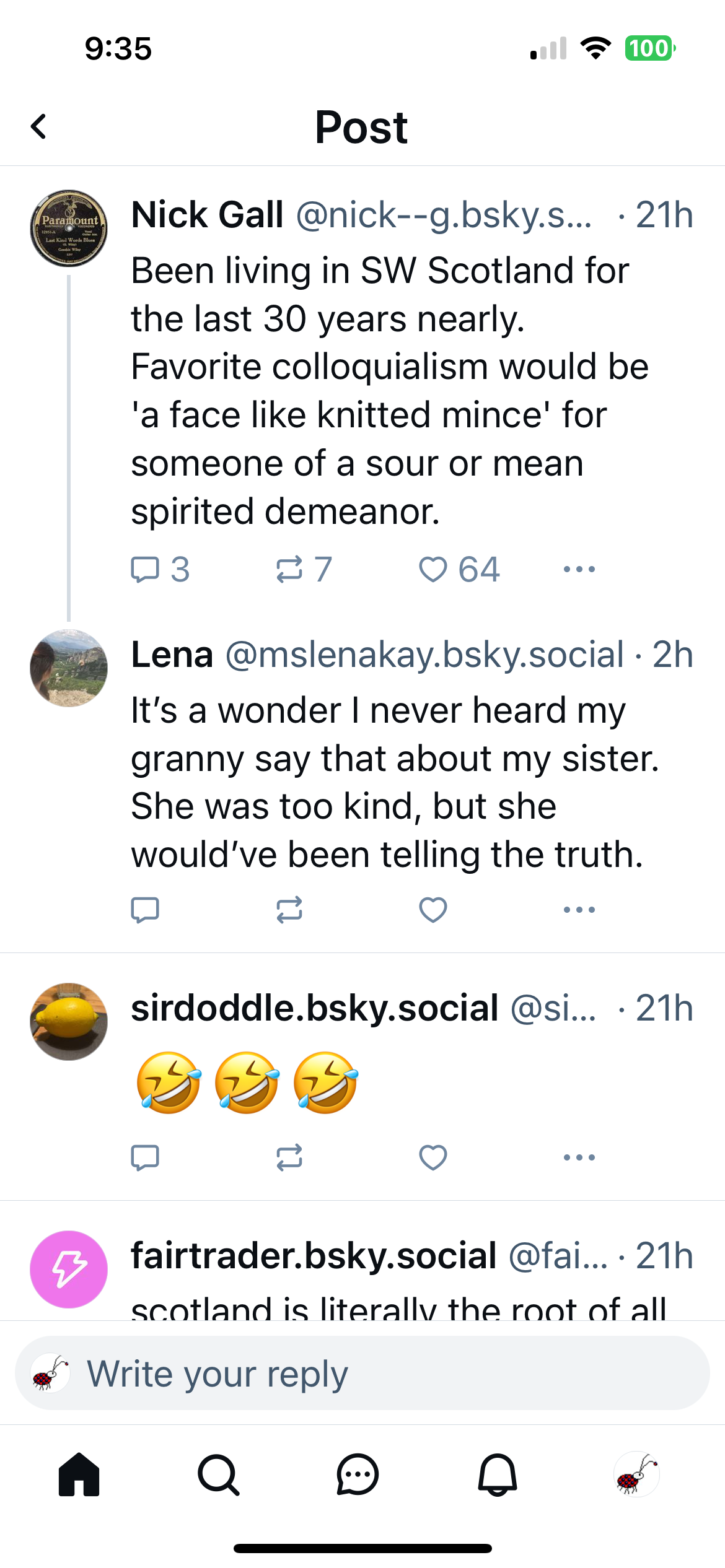Open the replies on Nick Gall's post
The height and width of the screenshot is (1568, 725).
click(x=146, y=569)
